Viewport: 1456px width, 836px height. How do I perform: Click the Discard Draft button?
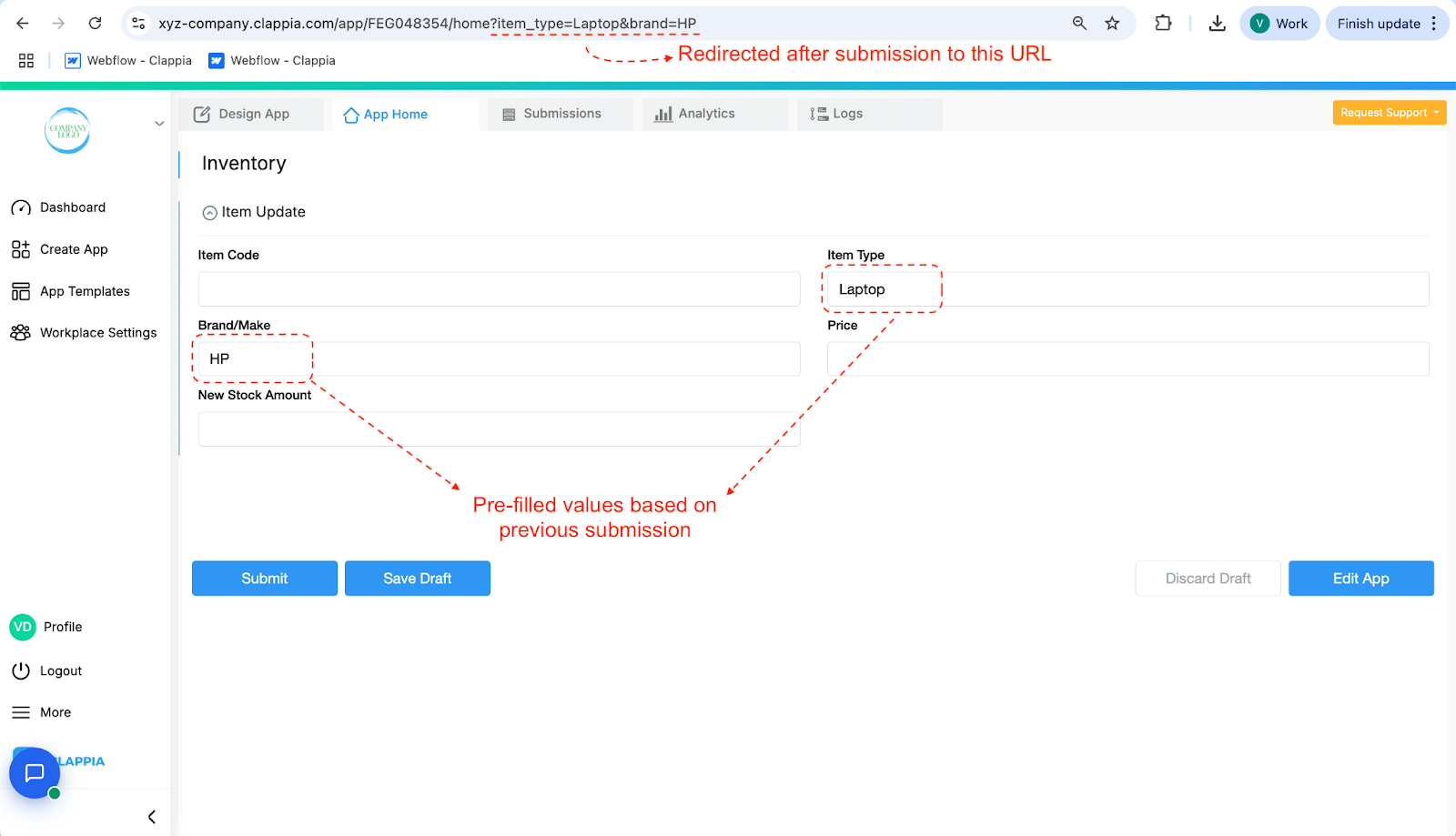coord(1208,579)
